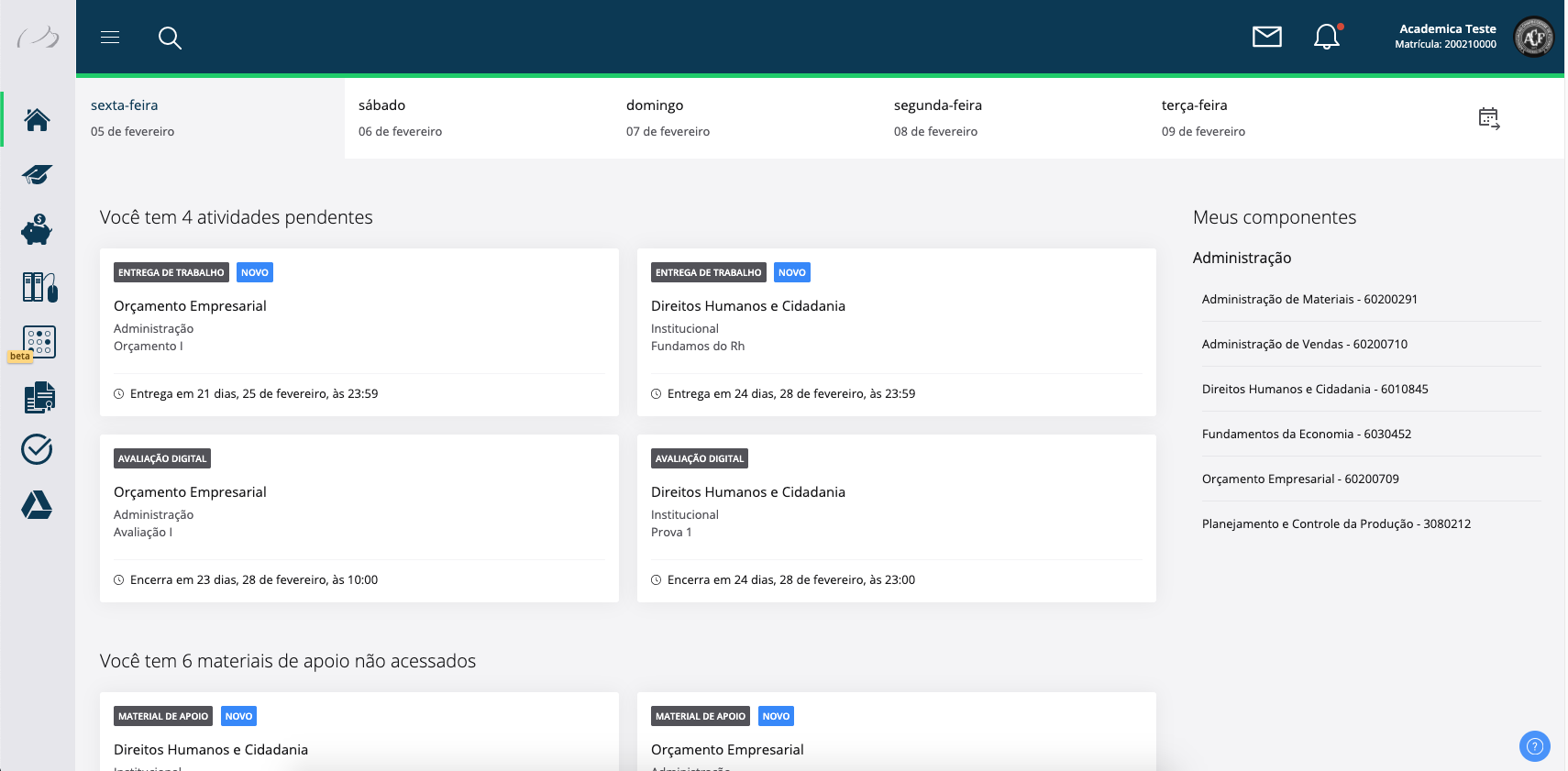1568x771 pixels.
Task: Open the calendar view icon
Action: coord(1488,118)
